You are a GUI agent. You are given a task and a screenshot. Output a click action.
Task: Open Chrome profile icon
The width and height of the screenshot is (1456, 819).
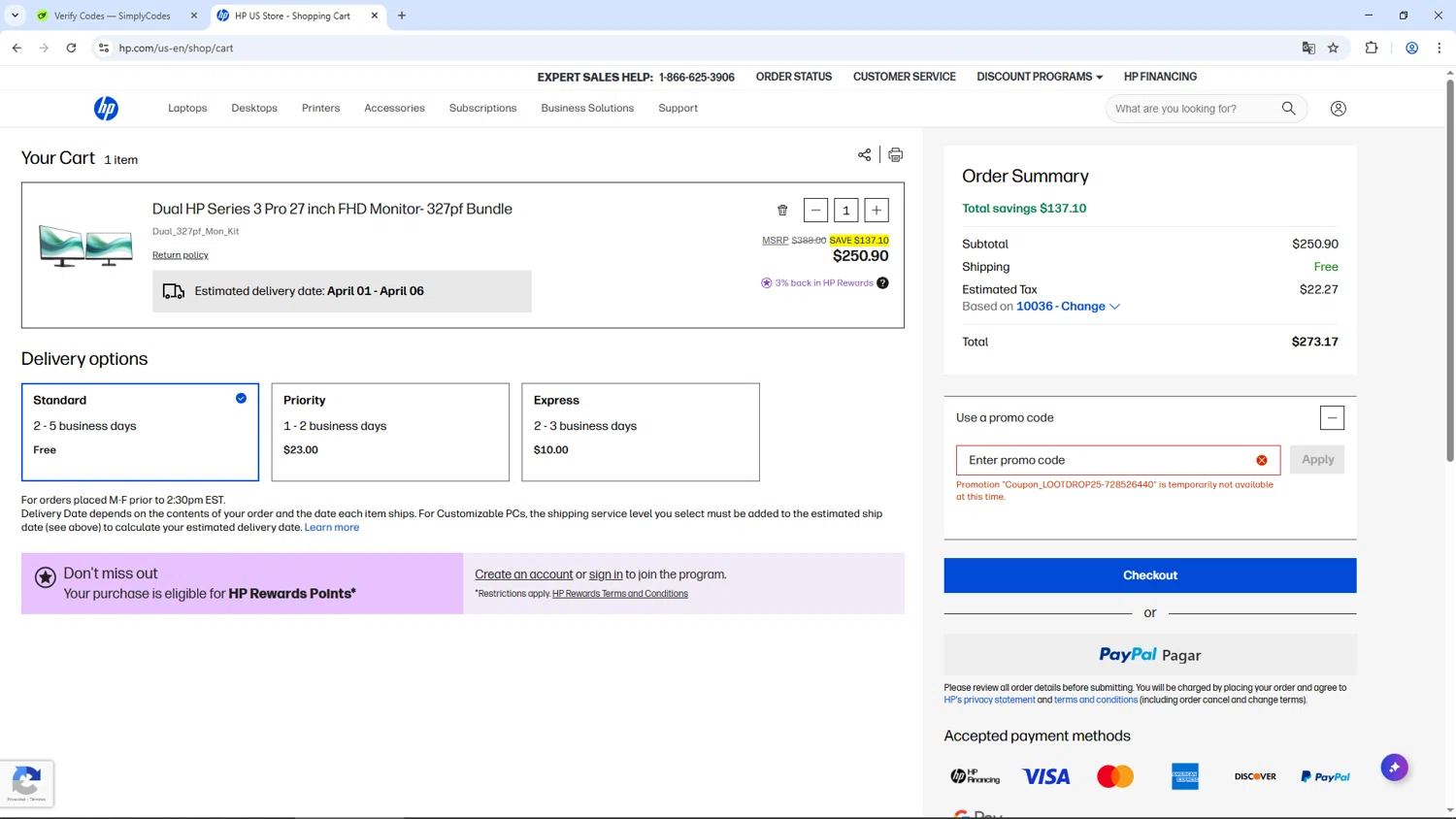[x=1412, y=48]
